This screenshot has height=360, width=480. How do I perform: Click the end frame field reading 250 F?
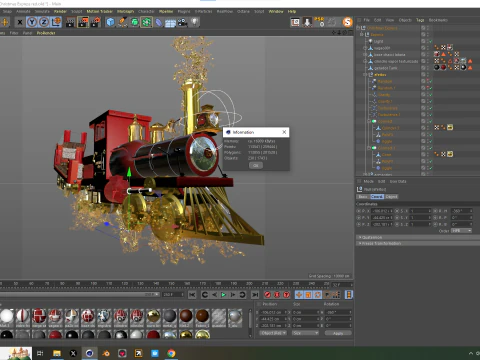pos(173,295)
